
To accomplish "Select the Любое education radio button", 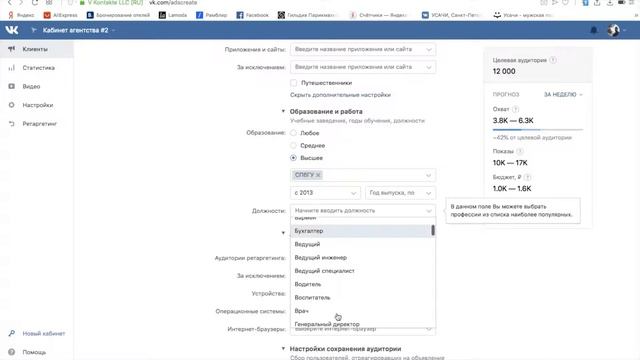I will tap(293, 133).
